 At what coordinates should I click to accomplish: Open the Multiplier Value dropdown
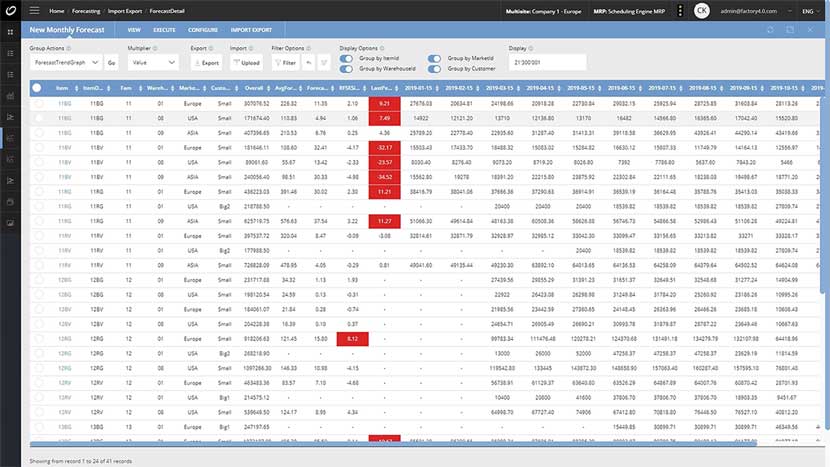(153, 62)
